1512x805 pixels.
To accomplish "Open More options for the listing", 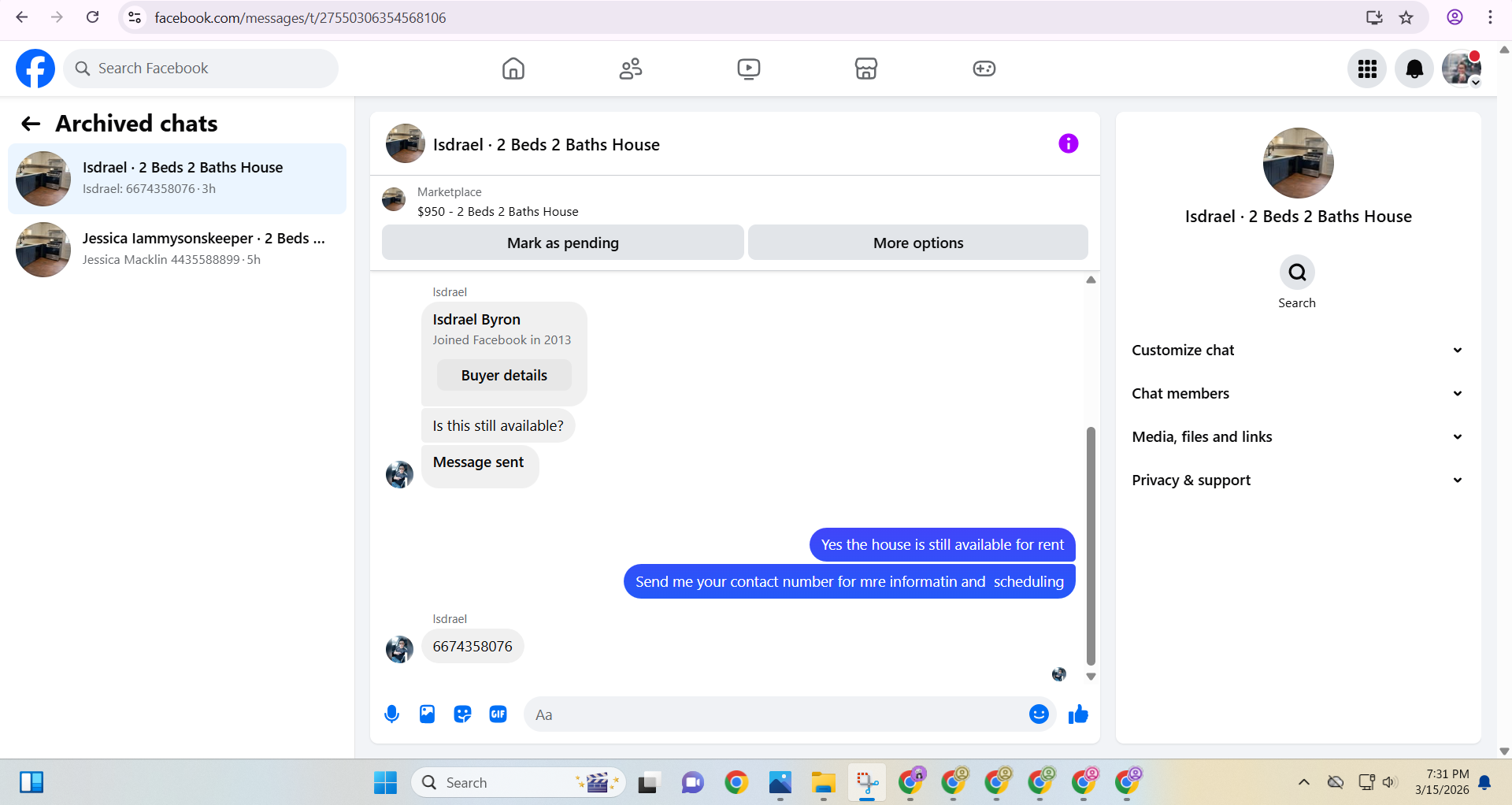I will [918, 243].
